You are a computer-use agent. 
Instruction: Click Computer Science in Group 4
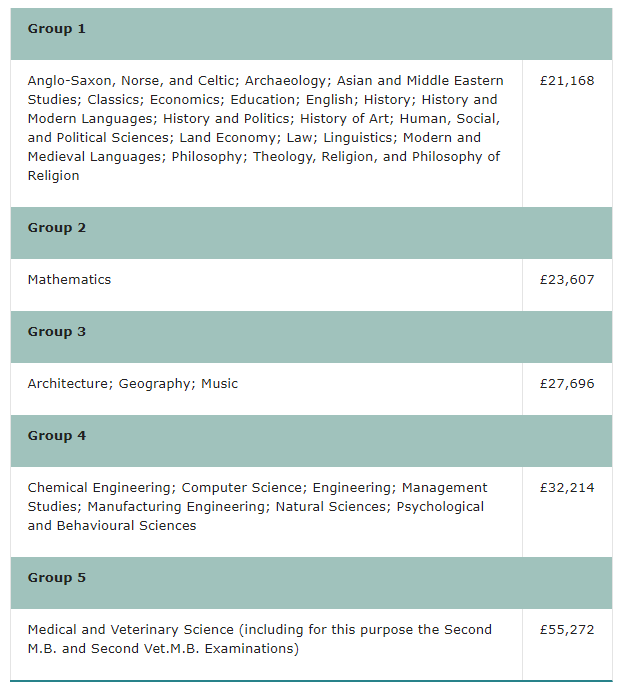242,488
